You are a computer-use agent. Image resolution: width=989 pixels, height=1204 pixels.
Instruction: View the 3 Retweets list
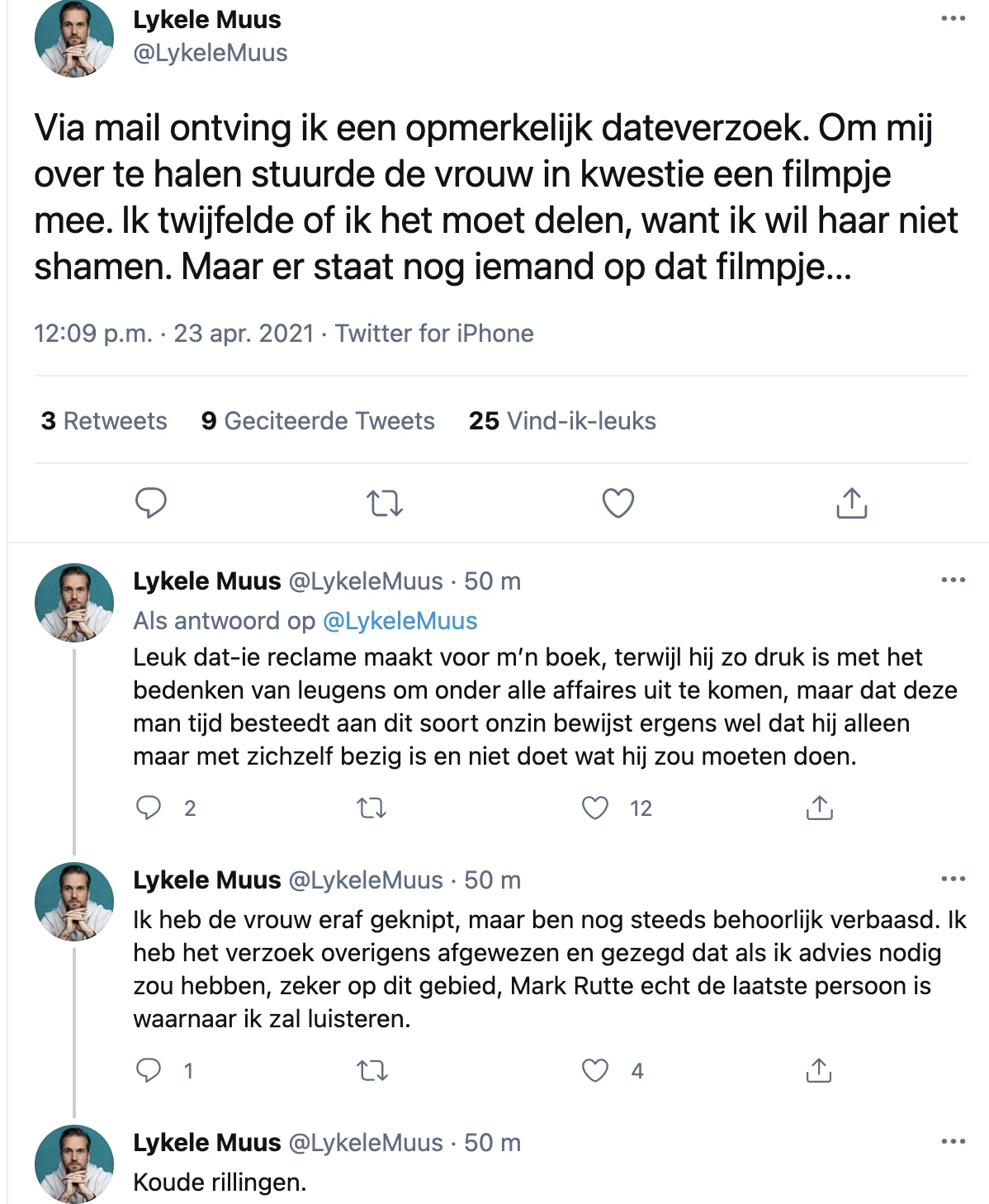click(x=104, y=421)
